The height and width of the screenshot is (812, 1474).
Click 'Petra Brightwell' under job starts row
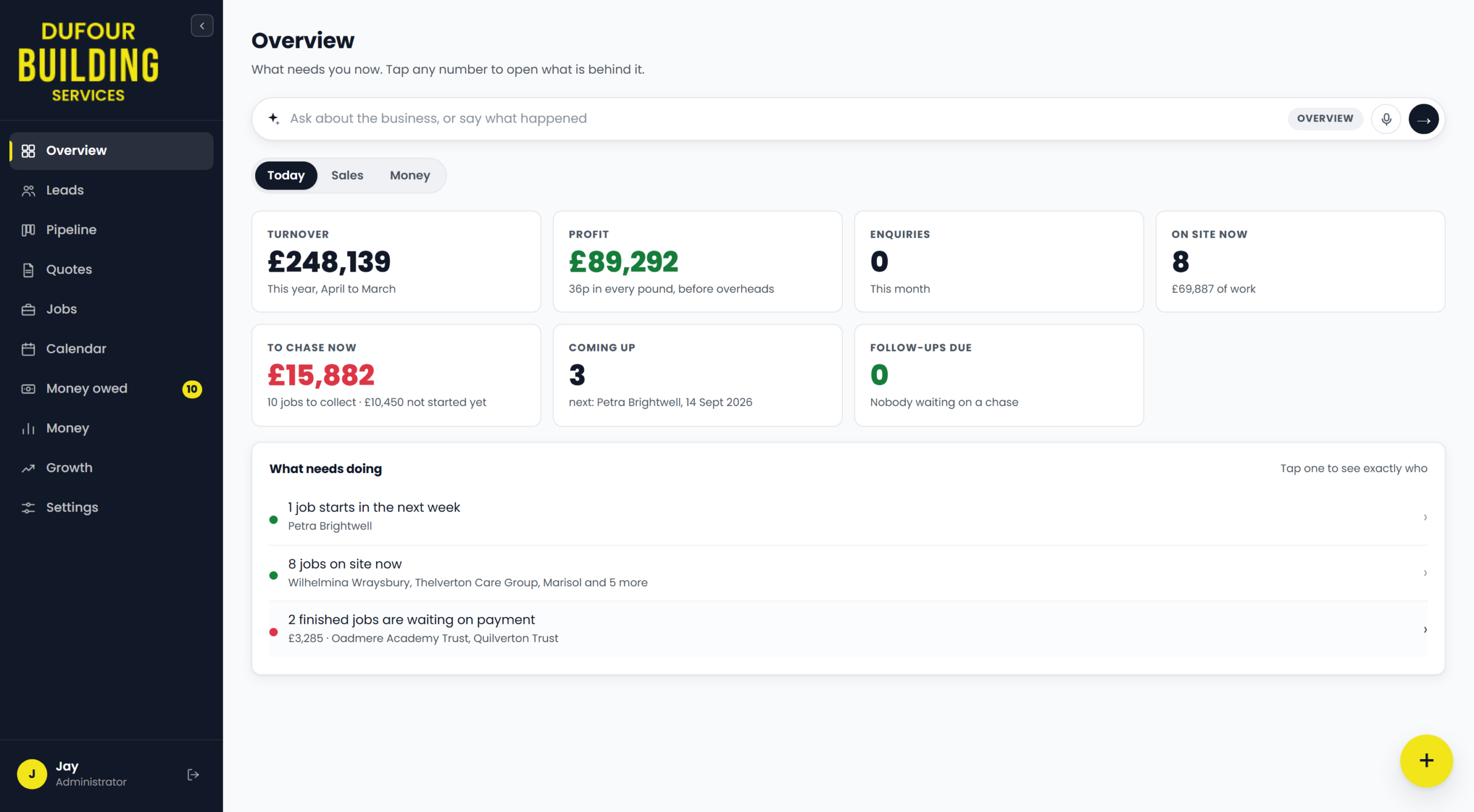pos(330,526)
